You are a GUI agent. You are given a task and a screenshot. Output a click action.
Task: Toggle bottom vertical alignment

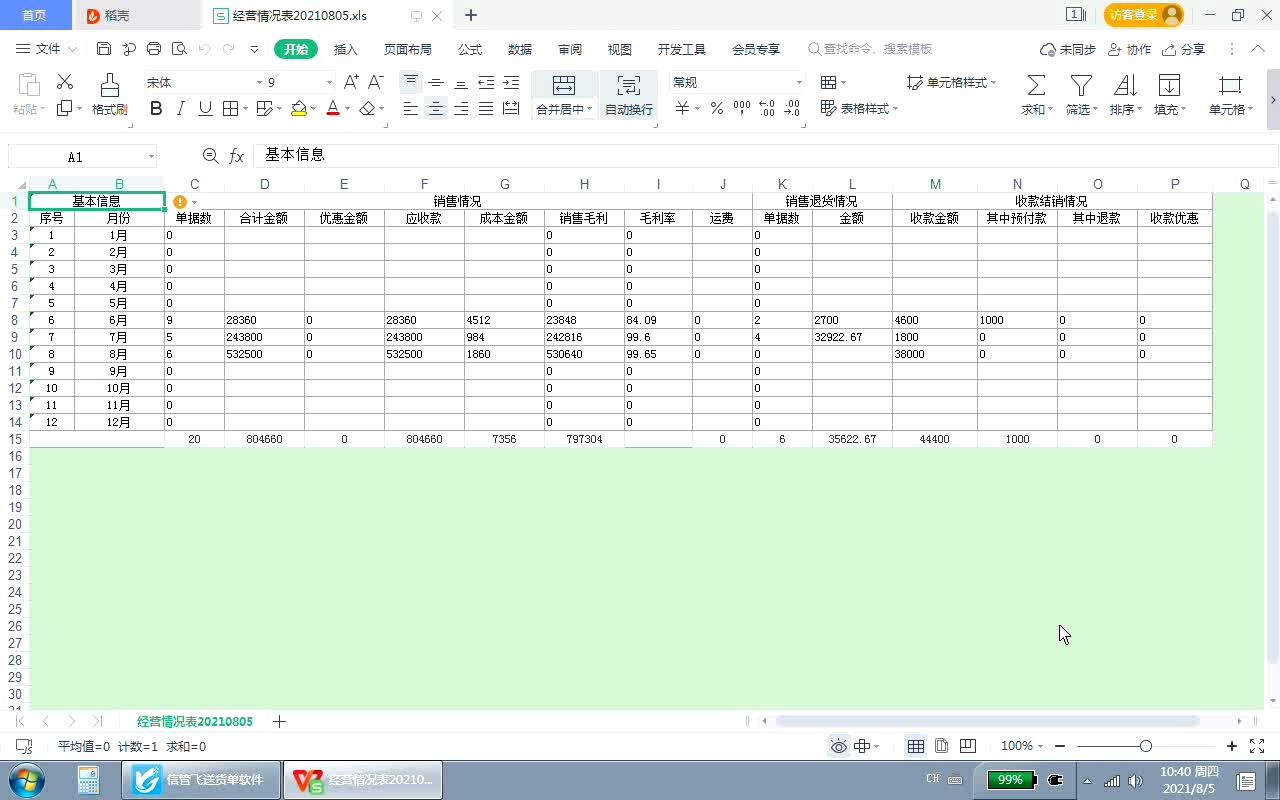coord(461,82)
